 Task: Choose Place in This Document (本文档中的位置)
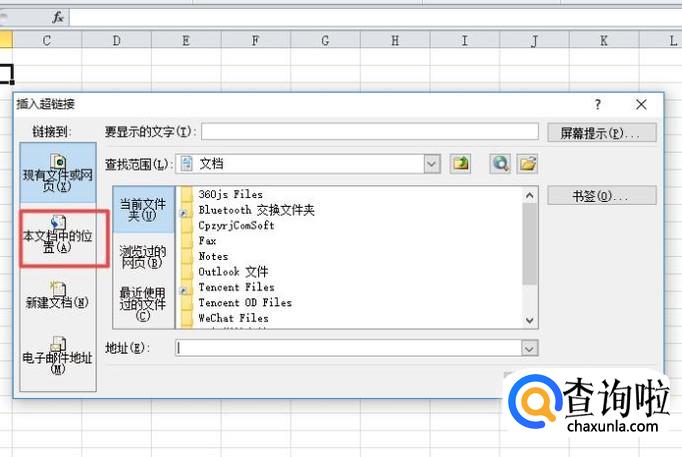58,235
